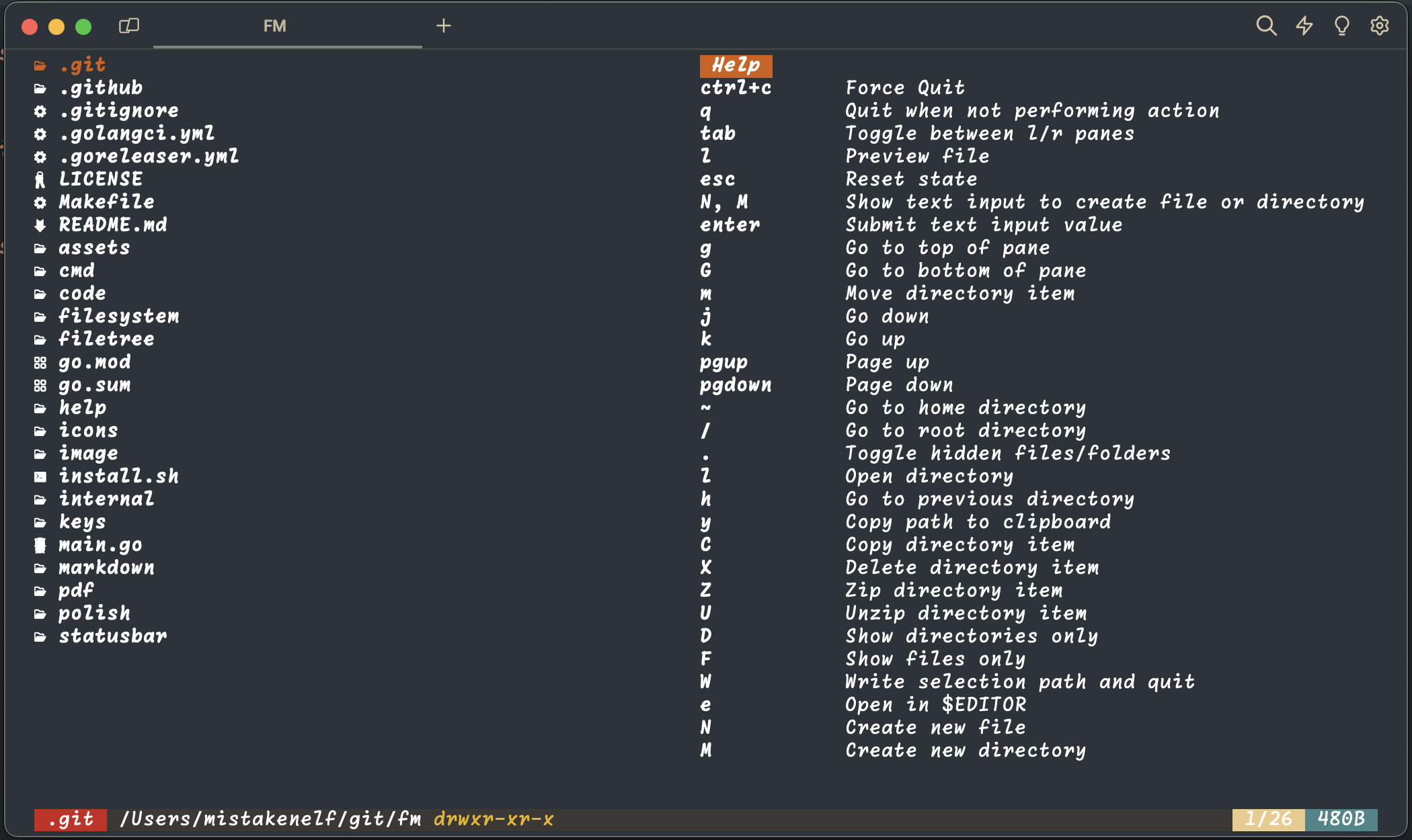Click the red .git status bar label

pyautogui.click(x=71, y=819)
